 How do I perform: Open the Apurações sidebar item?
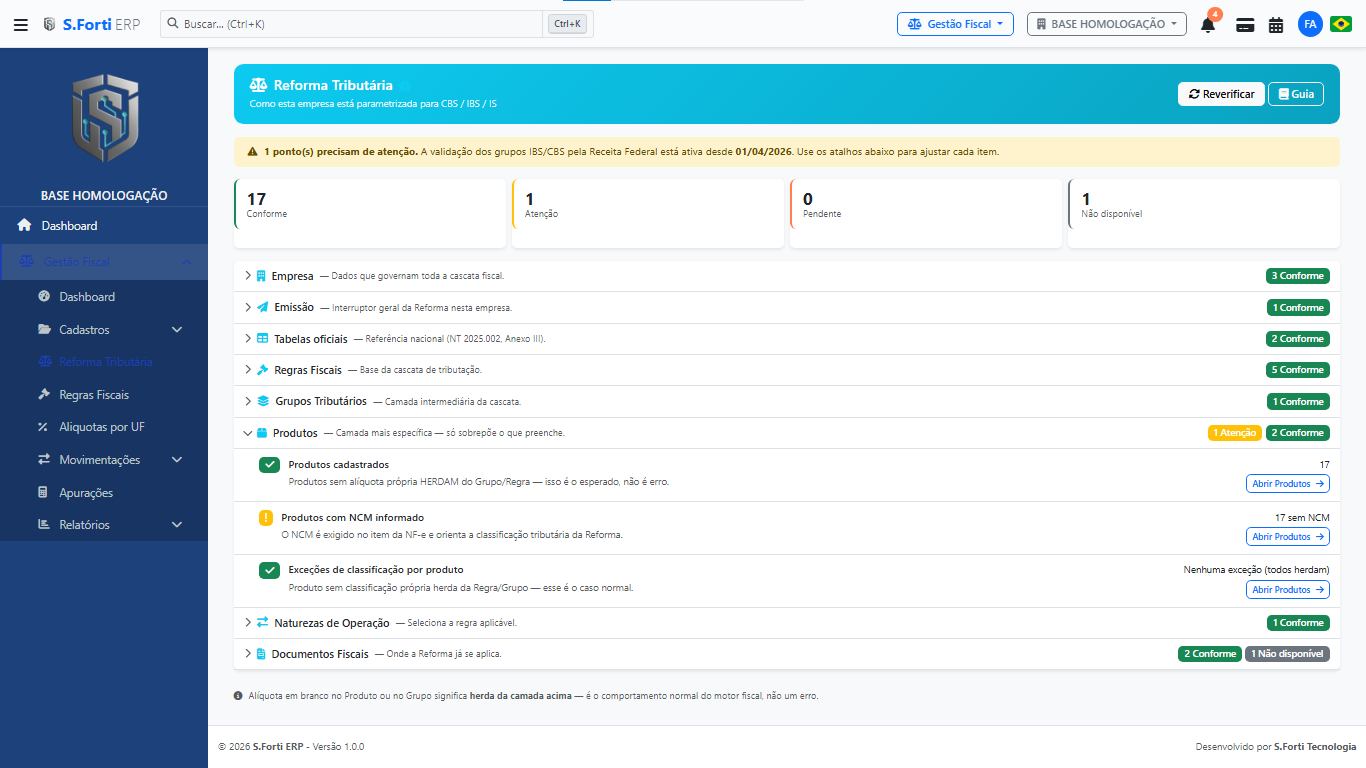(x=104, y=493)
